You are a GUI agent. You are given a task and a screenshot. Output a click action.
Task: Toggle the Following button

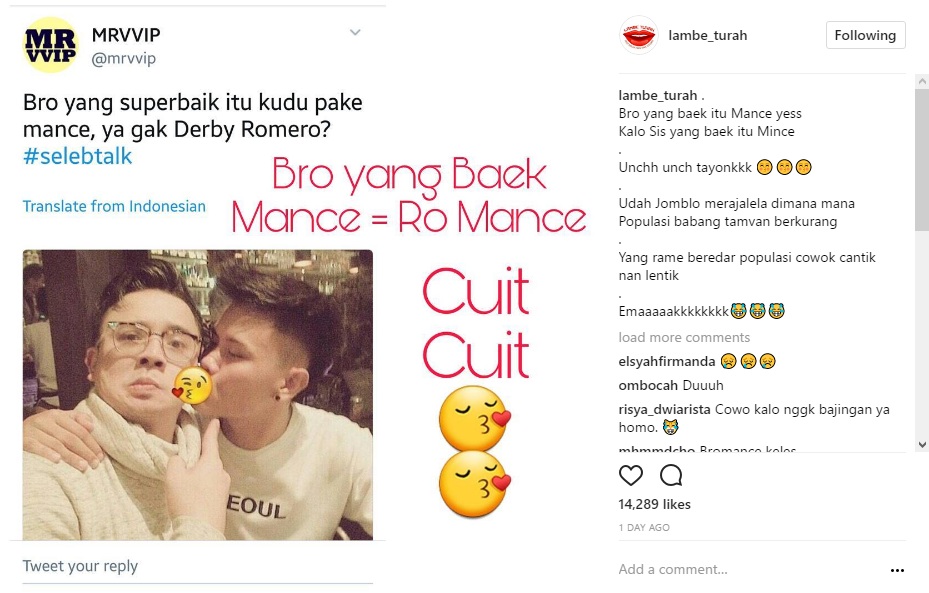click(865, 36)
